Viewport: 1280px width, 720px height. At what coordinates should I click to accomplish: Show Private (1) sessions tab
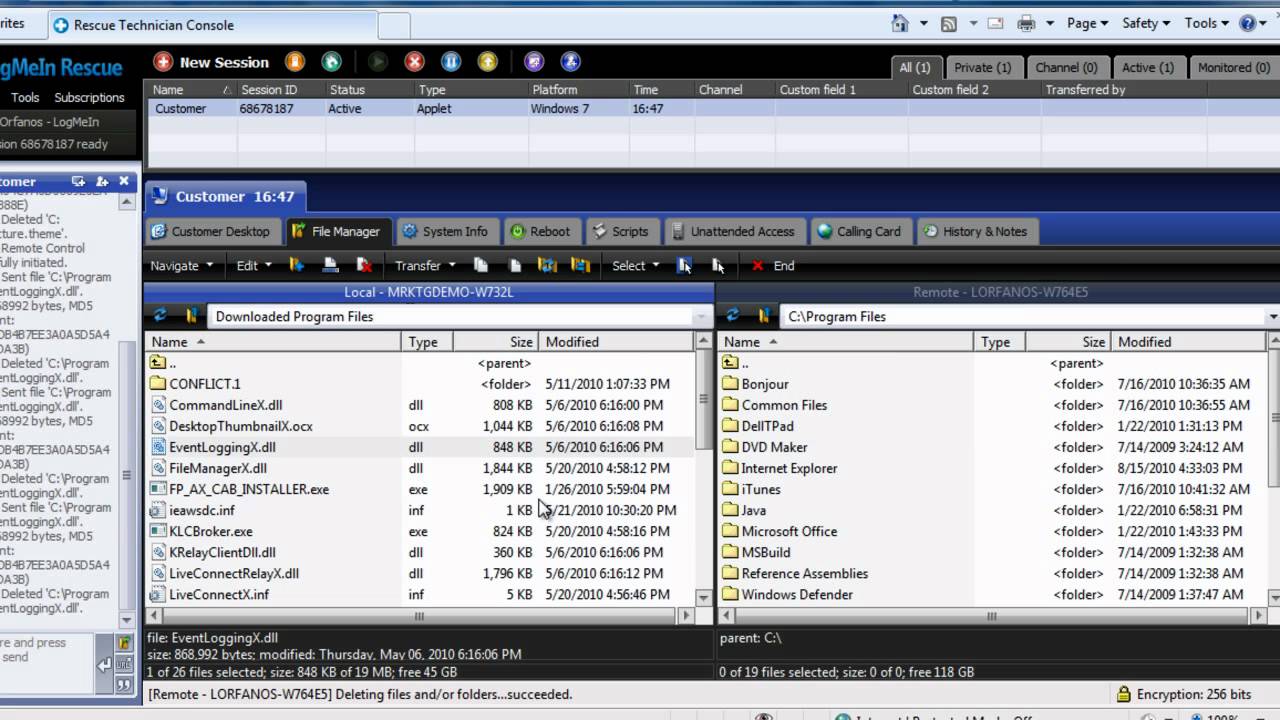[982, 67]
